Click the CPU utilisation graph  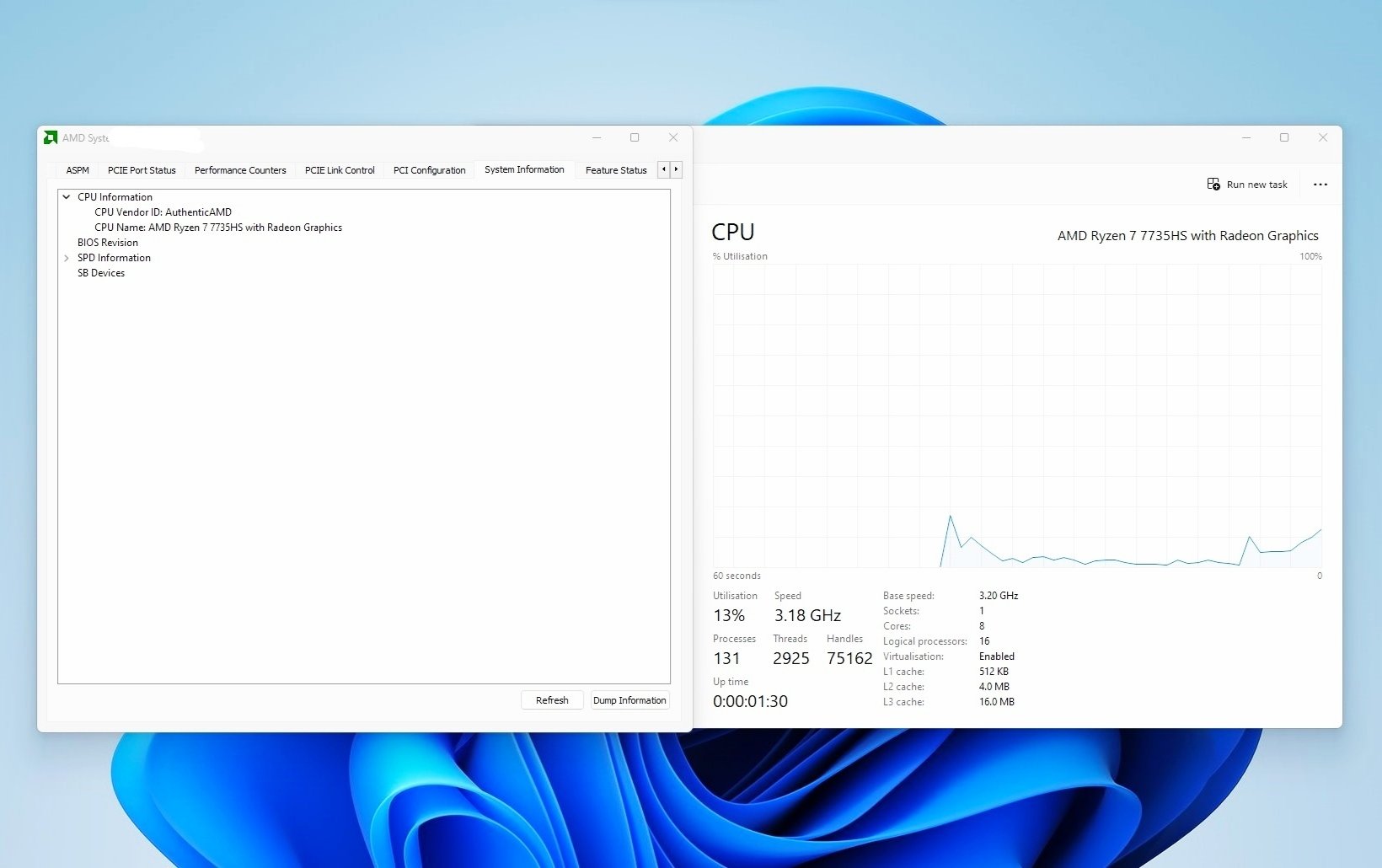coord(1017,415)
